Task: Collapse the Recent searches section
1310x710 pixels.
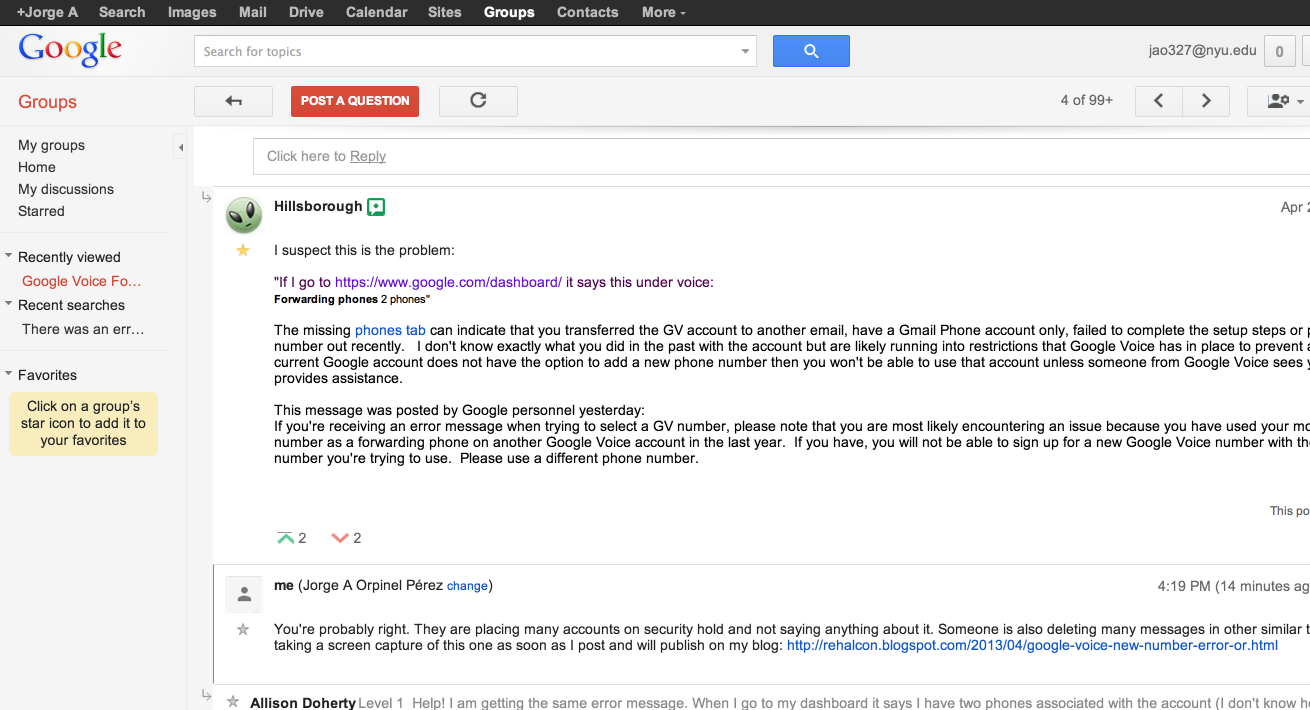Action: pos(9,305)
